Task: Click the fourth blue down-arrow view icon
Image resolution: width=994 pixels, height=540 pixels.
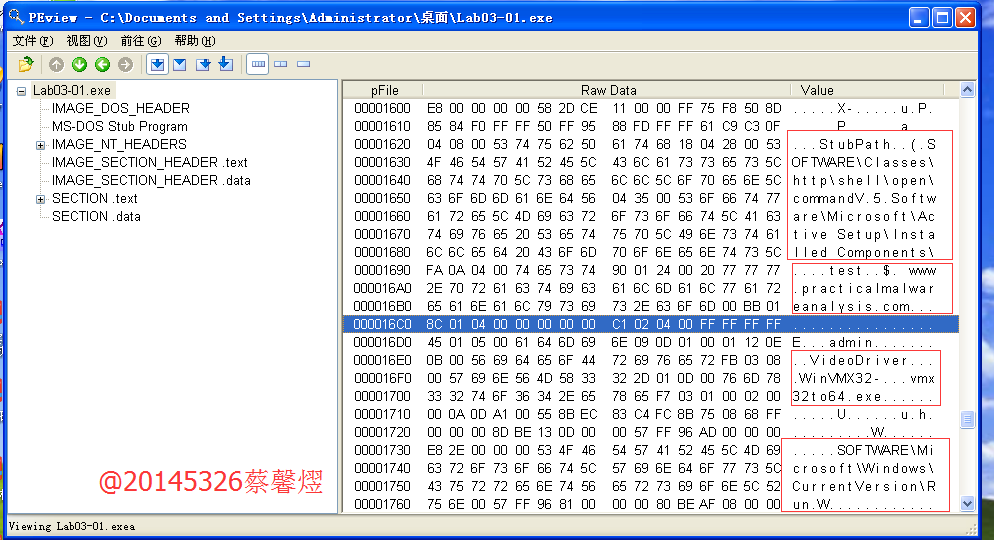Action: tap(226, 65)
